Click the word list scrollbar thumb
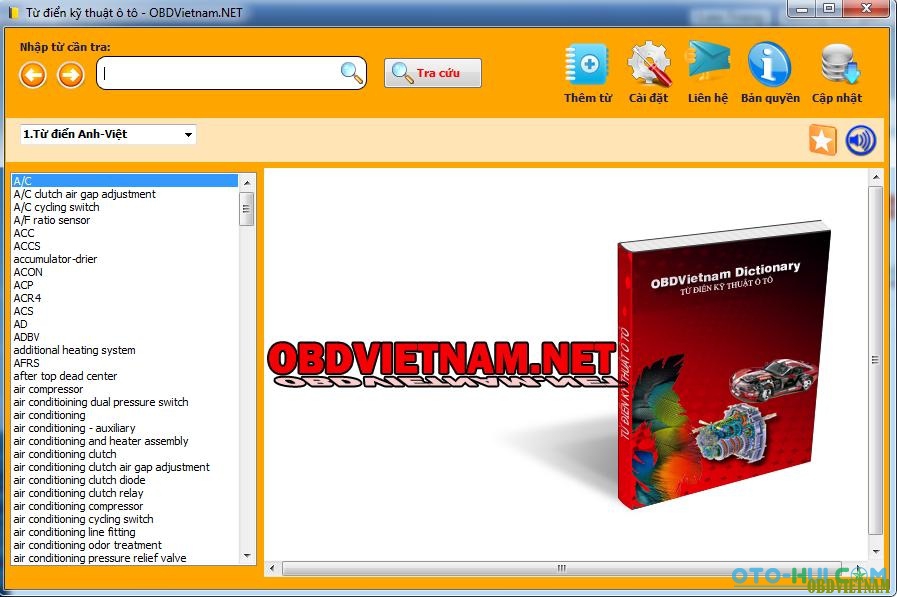 (x=247, y=209)
